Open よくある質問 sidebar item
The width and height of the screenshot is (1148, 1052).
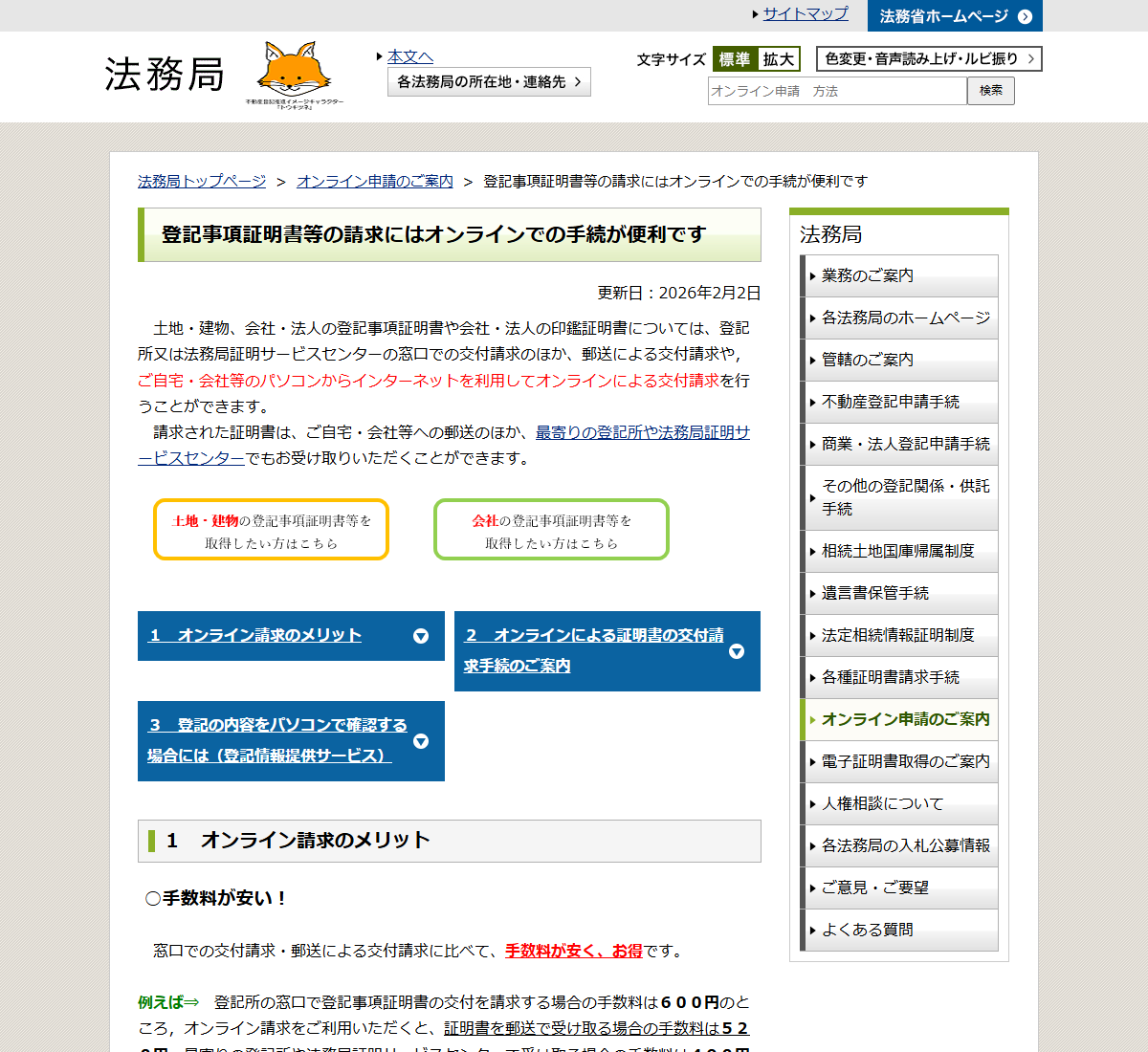tap(899, 930)
